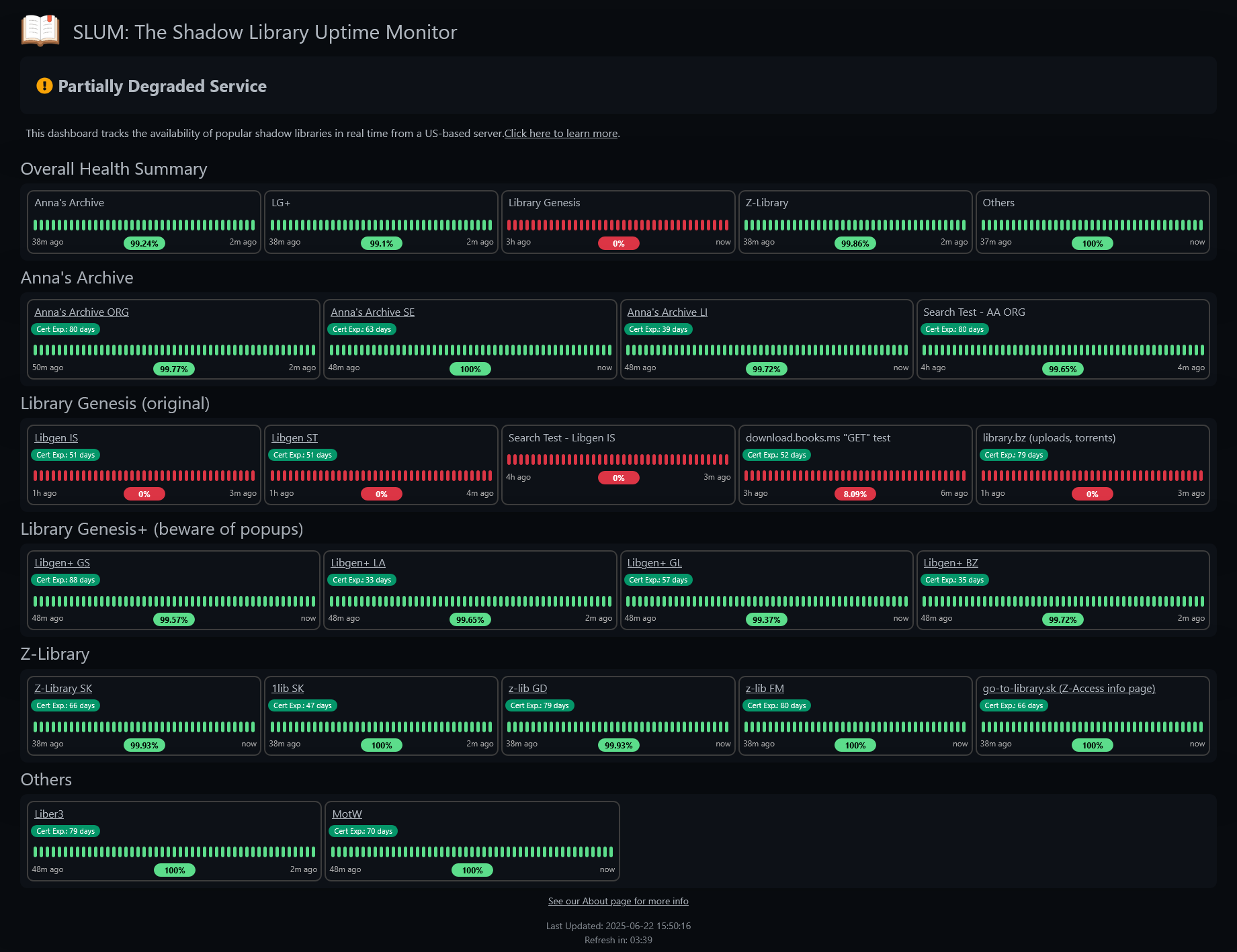Click Cert Exp. 52 days badge on download.books.ms
The width and height of the screenshot is (1237, 952).
click(x=777, y=455)
